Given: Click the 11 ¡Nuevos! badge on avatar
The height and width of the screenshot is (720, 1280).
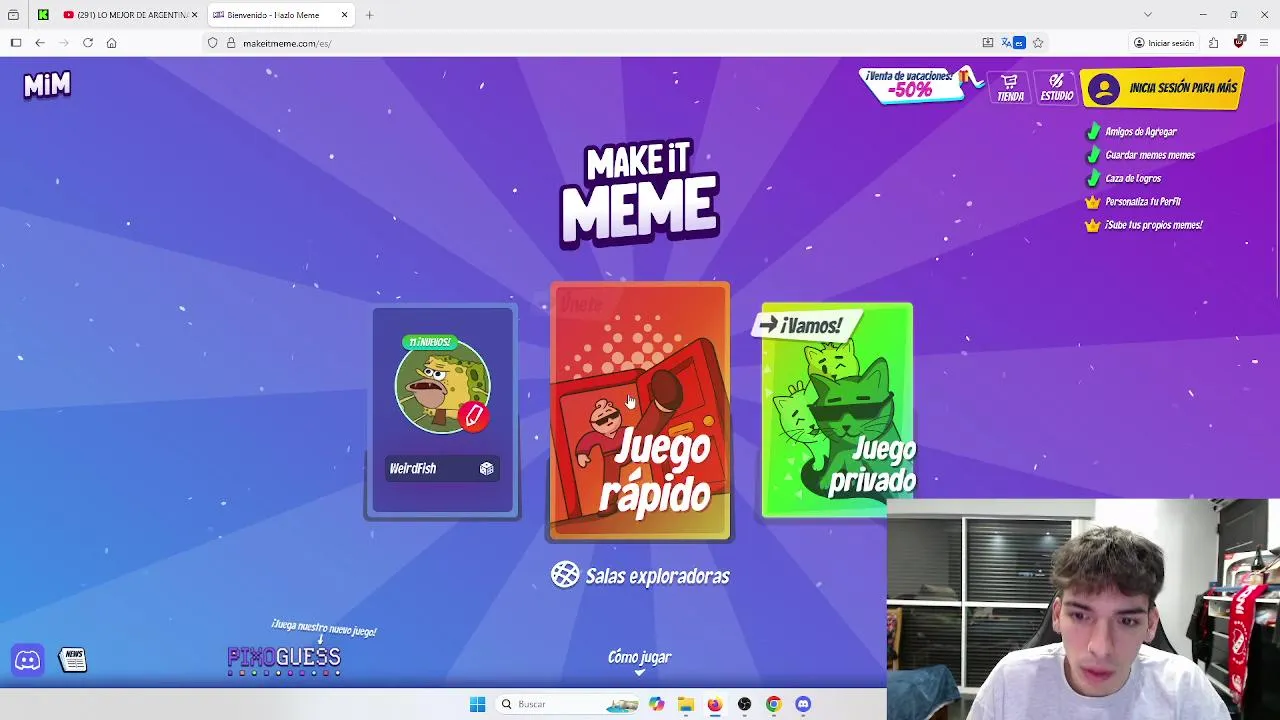Looking at the screenshot, I should tap(429, 342).
